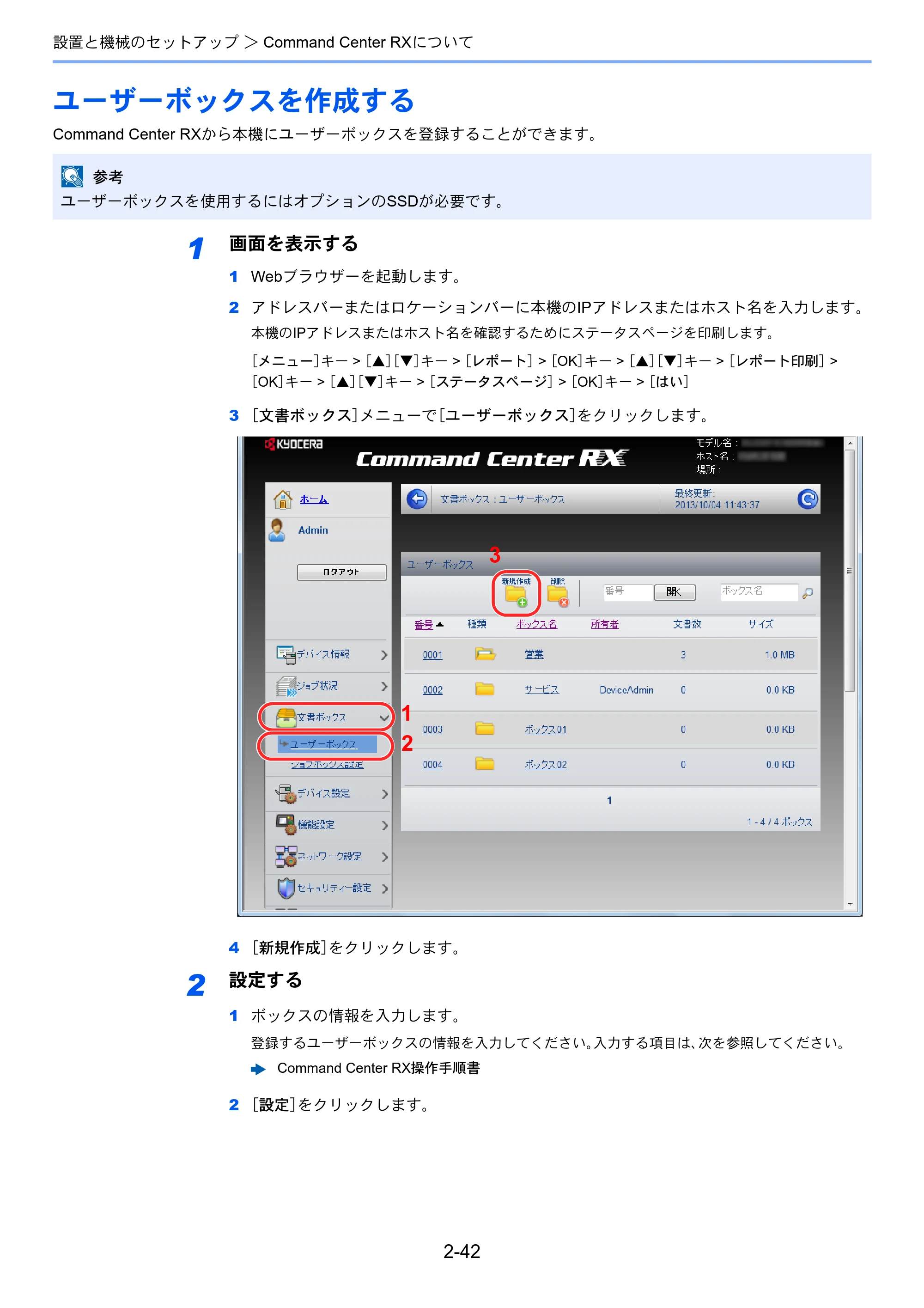Expand the 機能設定 menu chevron
Viewport: 924px width, 1308px height.
(384, 826)
